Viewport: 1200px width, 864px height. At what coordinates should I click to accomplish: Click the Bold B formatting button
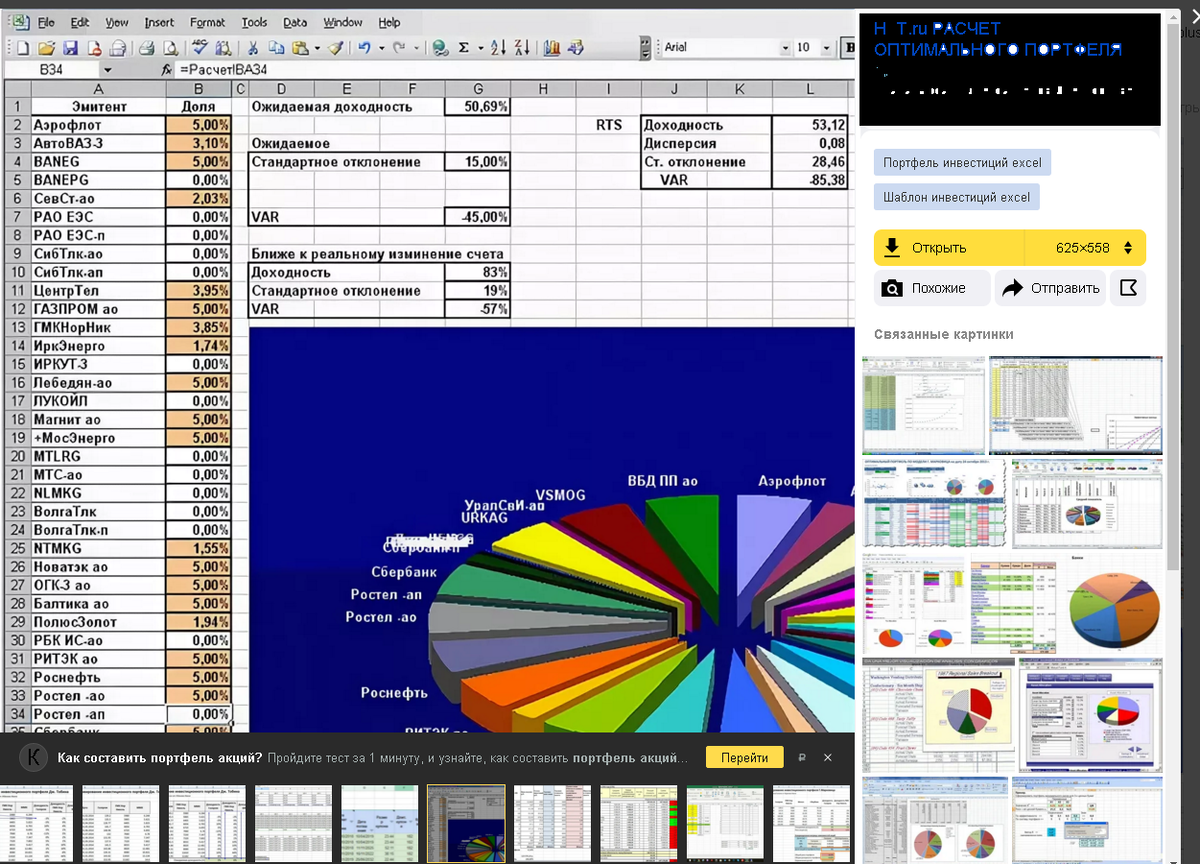click(850, 48)
